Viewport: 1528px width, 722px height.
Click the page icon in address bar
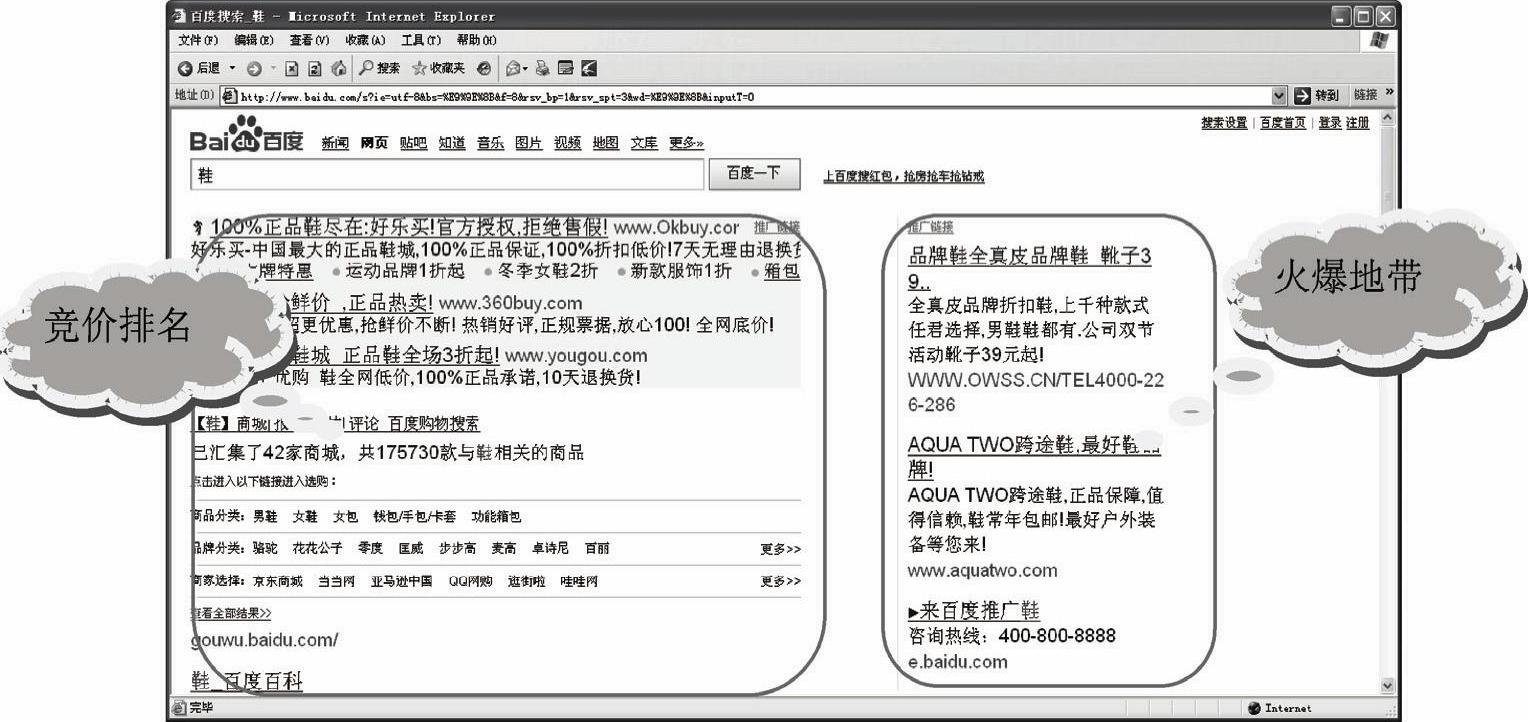click(x=229, y=96)
